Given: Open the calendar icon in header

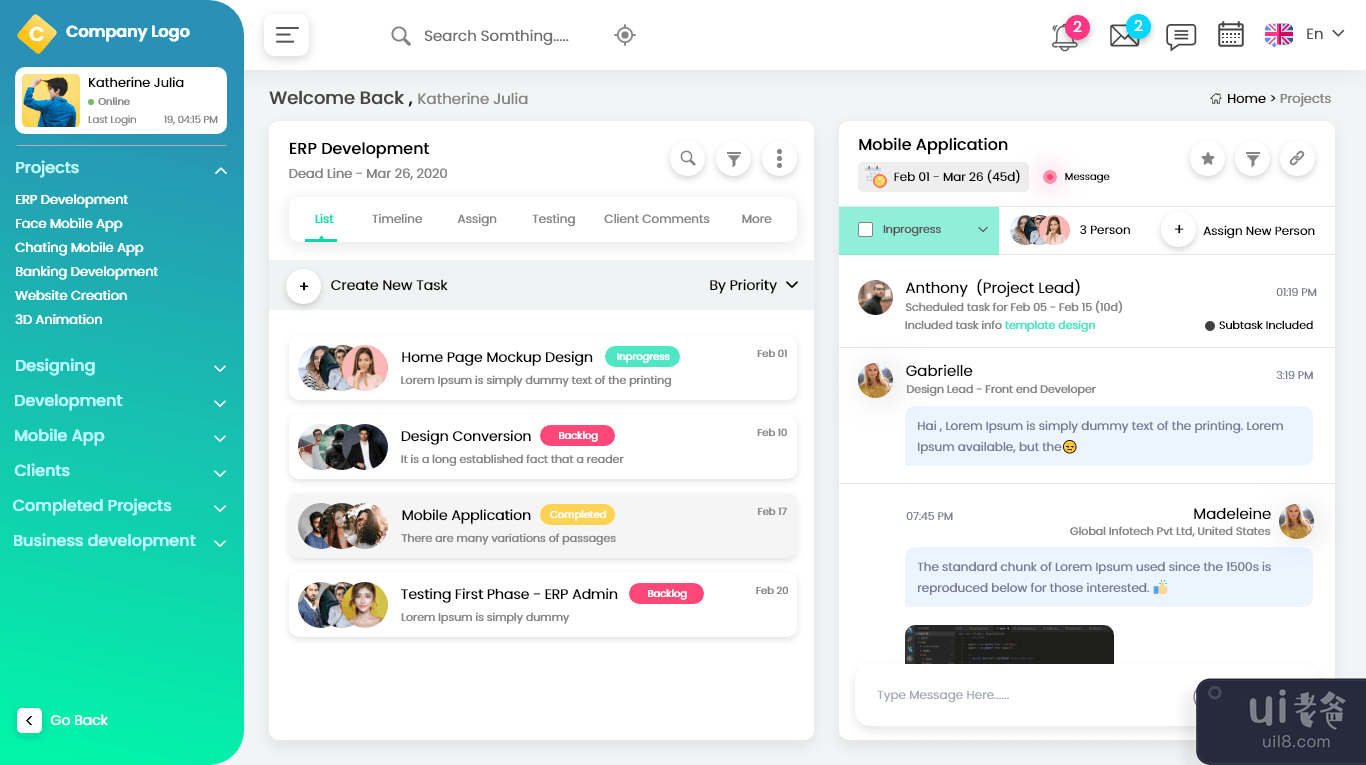Looking at the screenshot, I should [x=1230, y=35].
